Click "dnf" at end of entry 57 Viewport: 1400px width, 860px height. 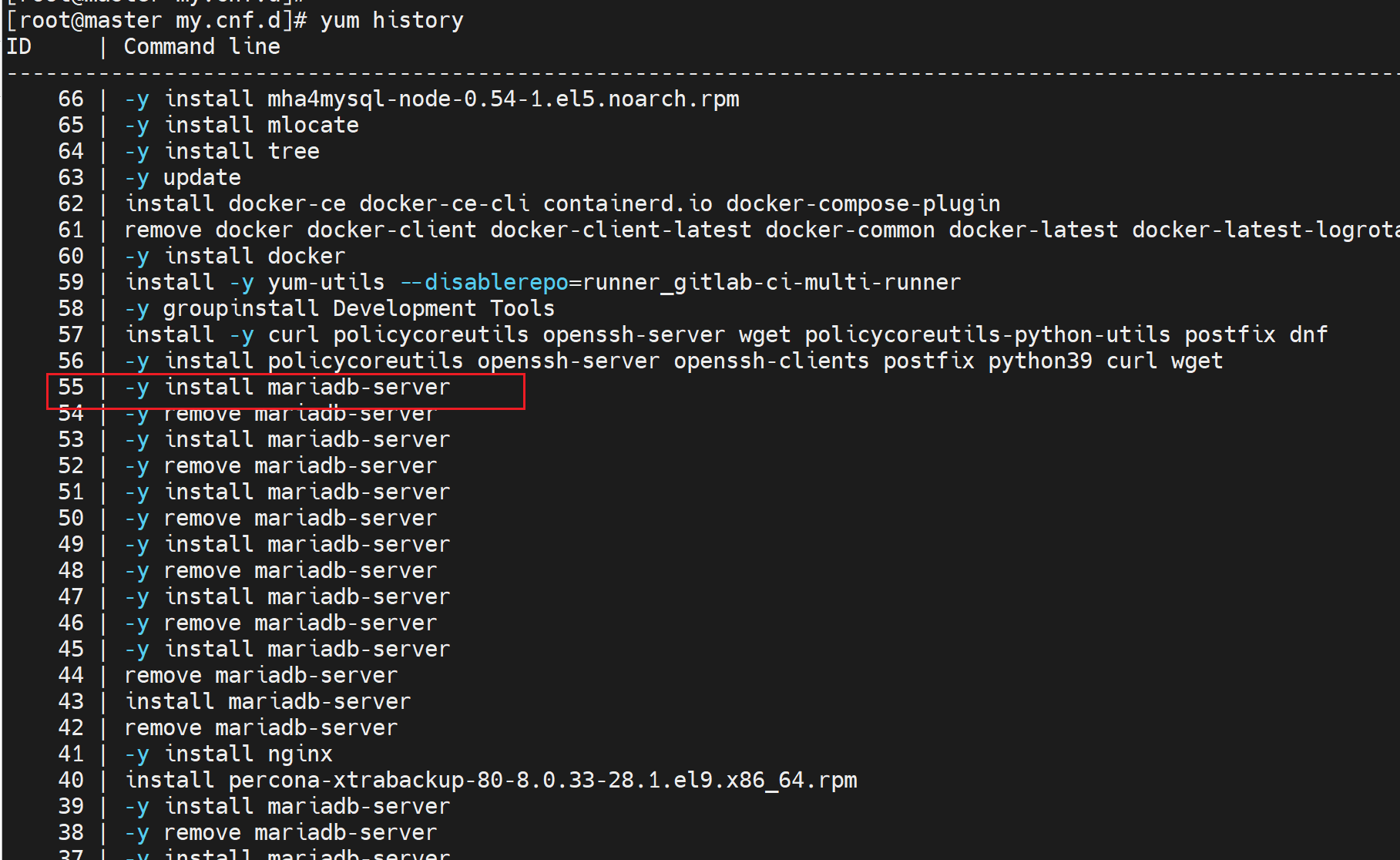1308,335
